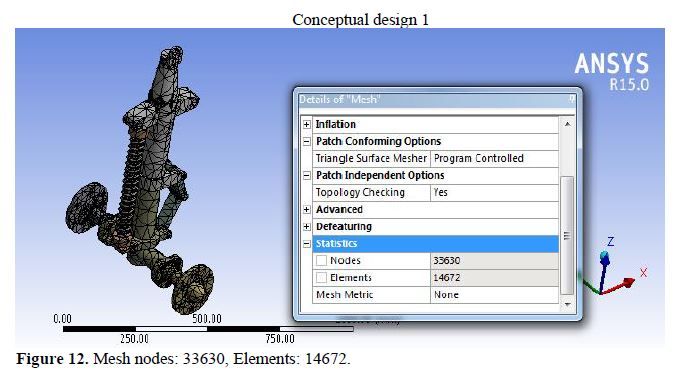Click the Patch Independent Options label
The width and height of the screenshot is (686, 377).
[x=380, y=175]
